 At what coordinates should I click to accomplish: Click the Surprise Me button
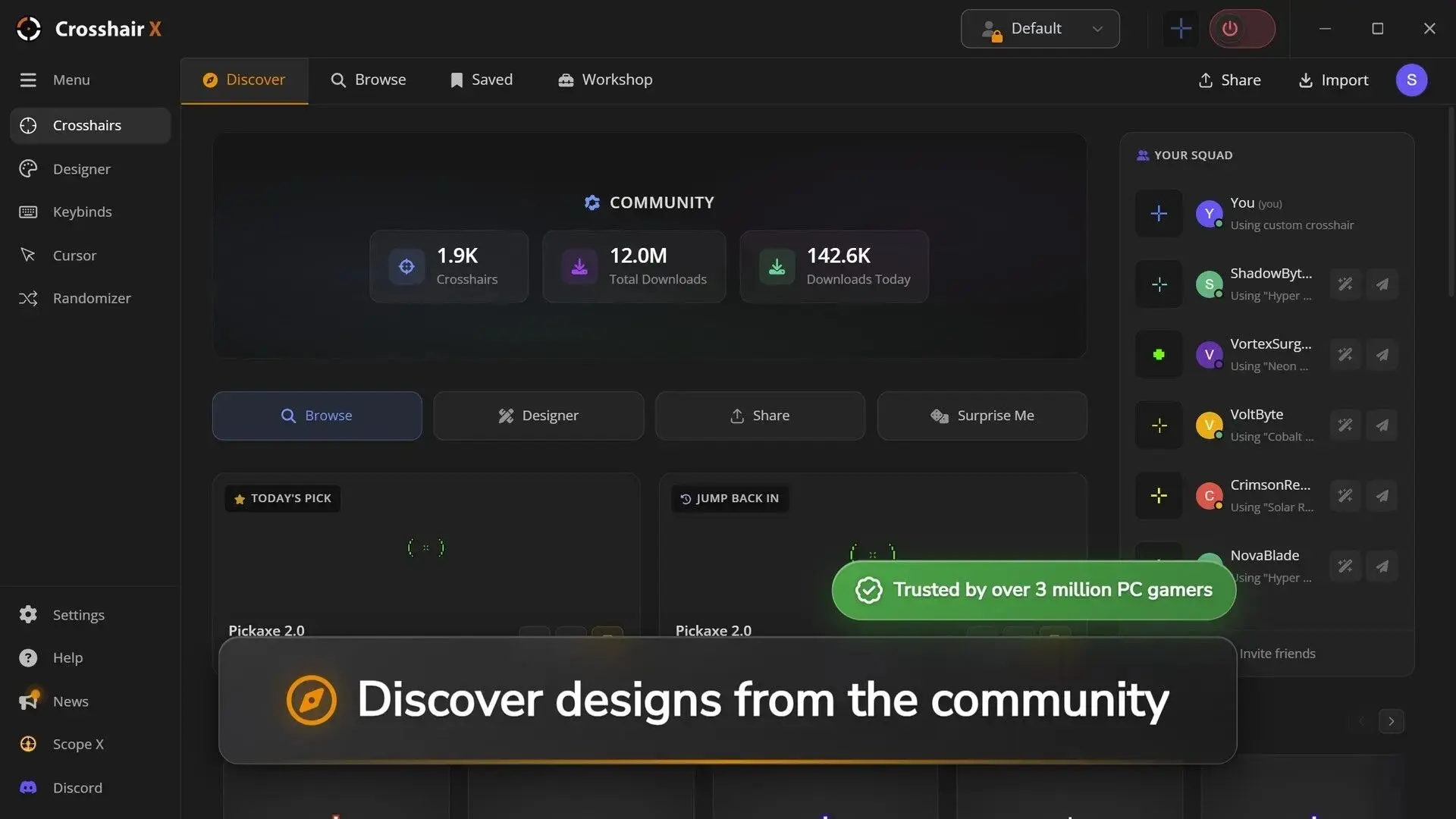(982, 416)
